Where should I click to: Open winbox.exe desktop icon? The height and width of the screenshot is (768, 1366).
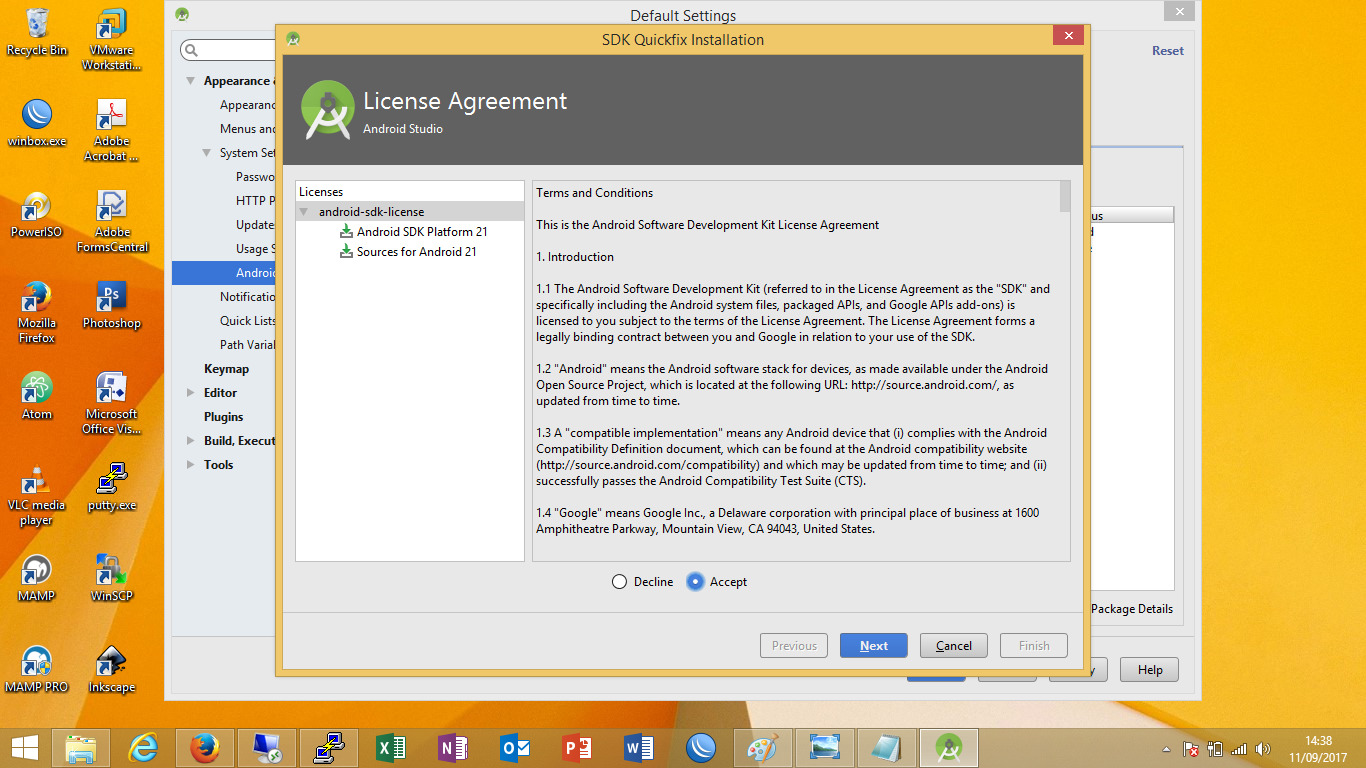(37, 123)
